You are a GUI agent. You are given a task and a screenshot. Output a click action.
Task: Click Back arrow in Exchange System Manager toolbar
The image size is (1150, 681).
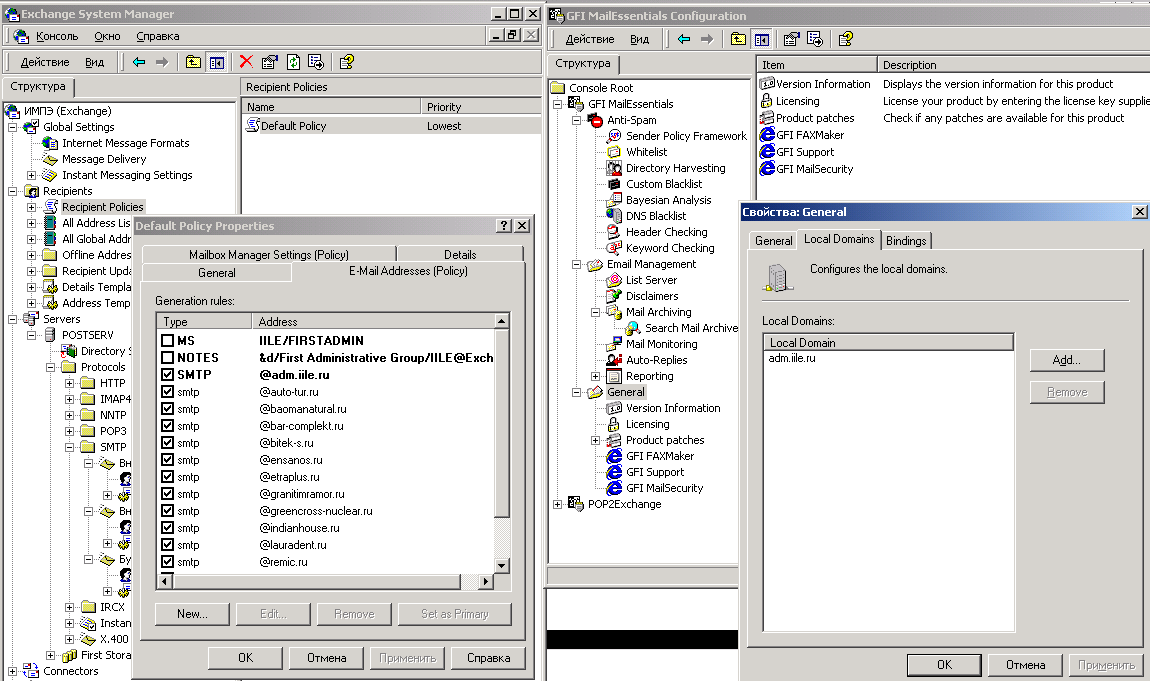pyautogui.click(x=139, y=62)
